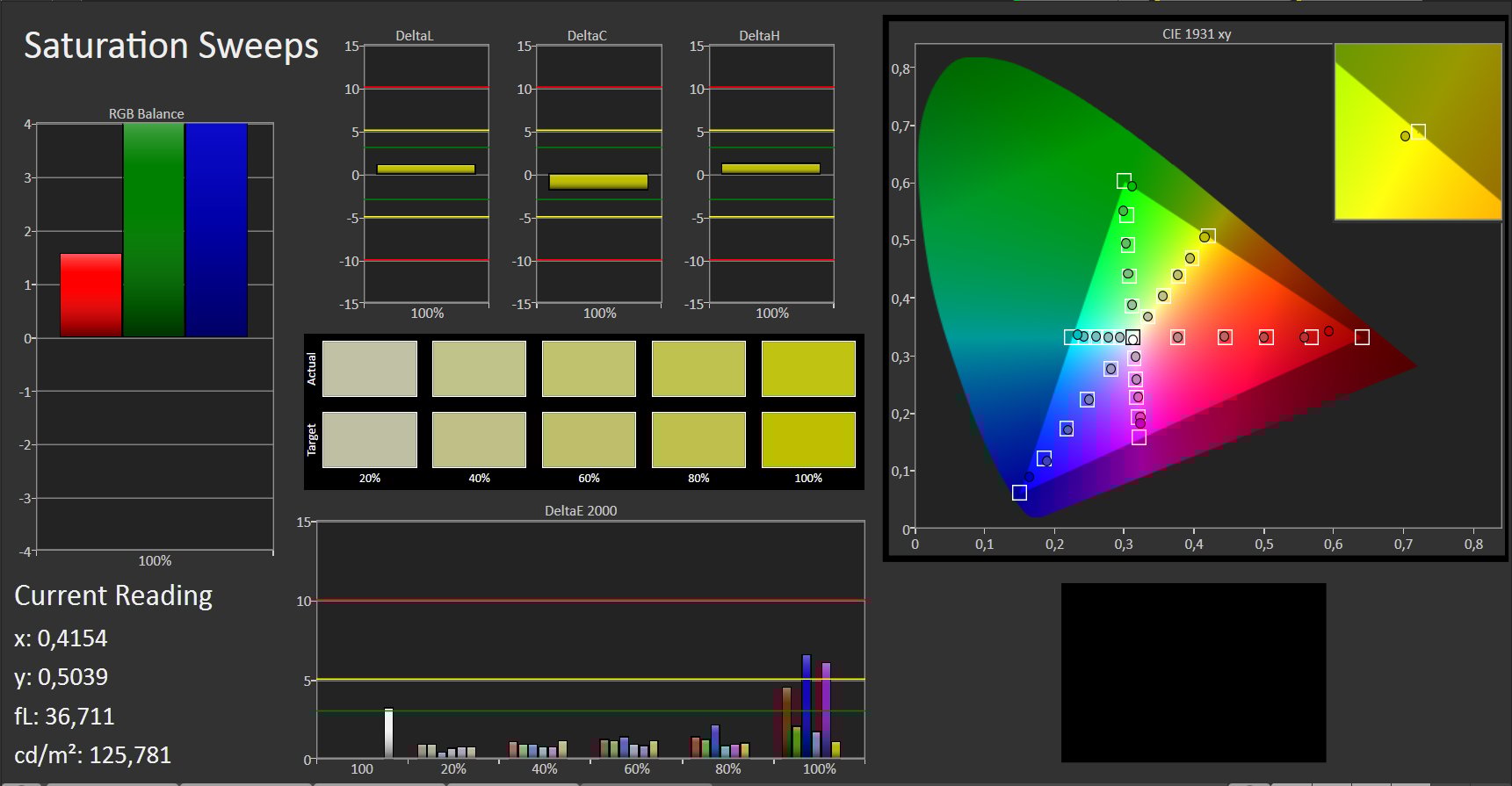Click the yellow bar in DeltaH chart
Screen dimensions: 1512x786
tap(770, 169)
